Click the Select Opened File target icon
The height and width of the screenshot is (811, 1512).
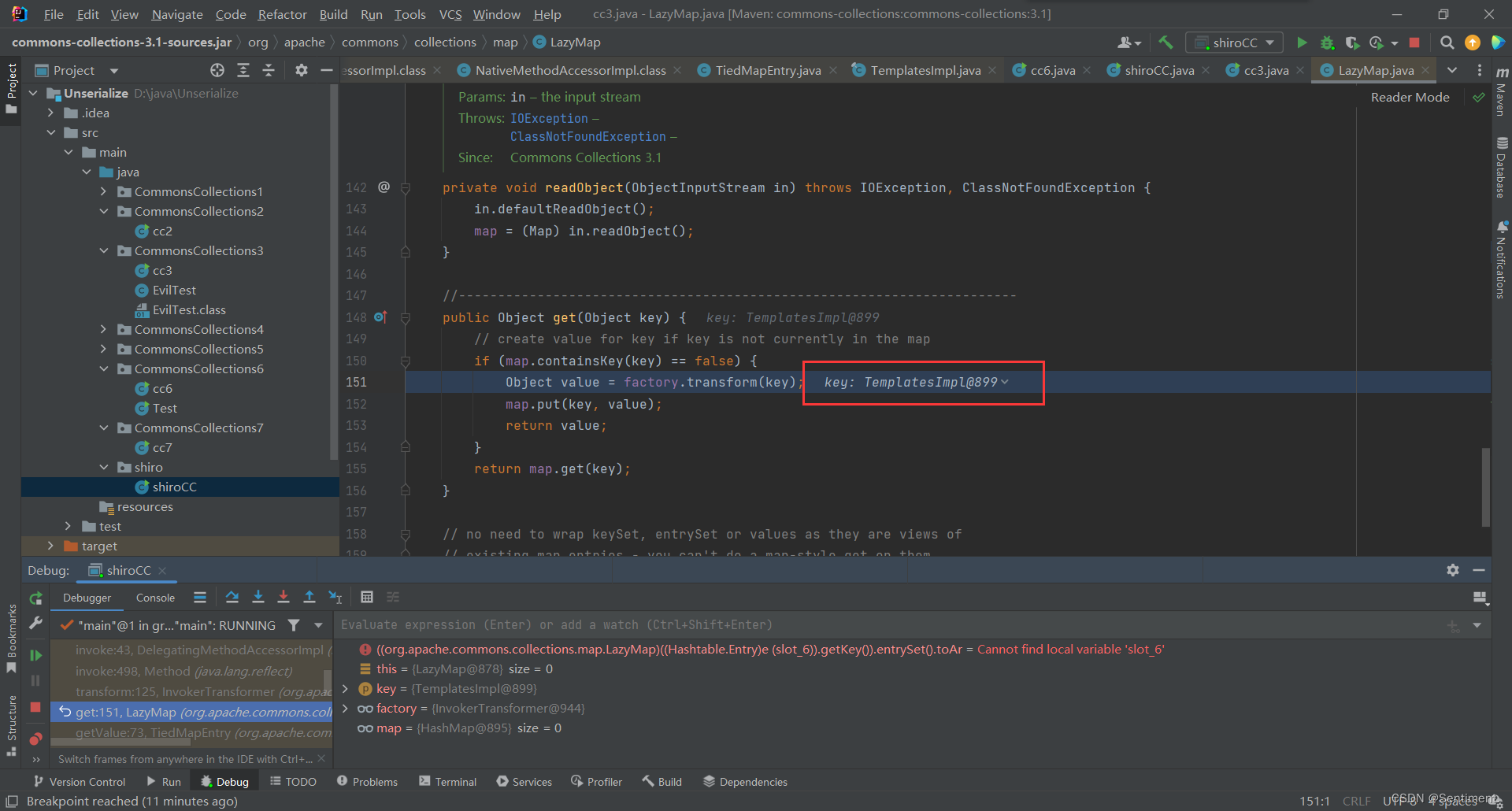click(x=217, y=70)
